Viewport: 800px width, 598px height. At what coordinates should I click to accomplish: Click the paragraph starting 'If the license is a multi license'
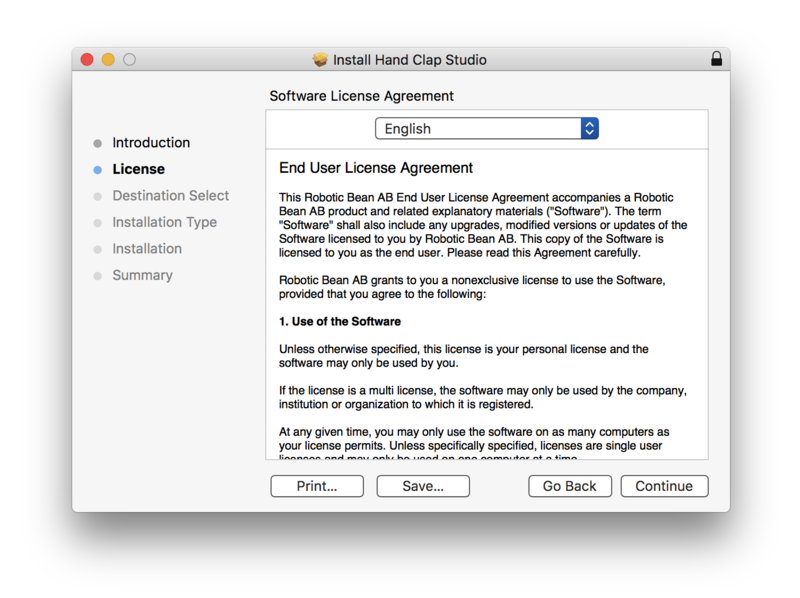483,397
